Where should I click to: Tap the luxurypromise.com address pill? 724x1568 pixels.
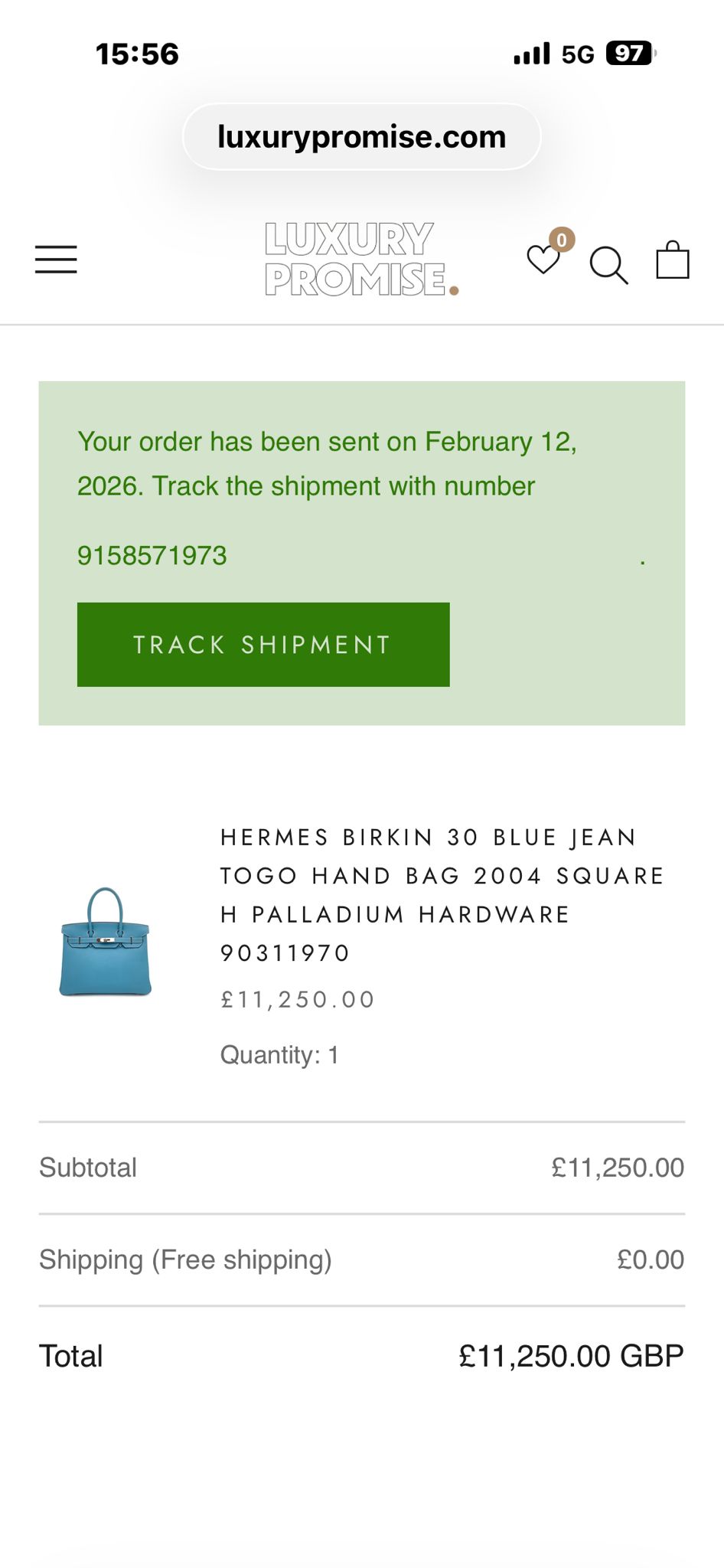362,135
